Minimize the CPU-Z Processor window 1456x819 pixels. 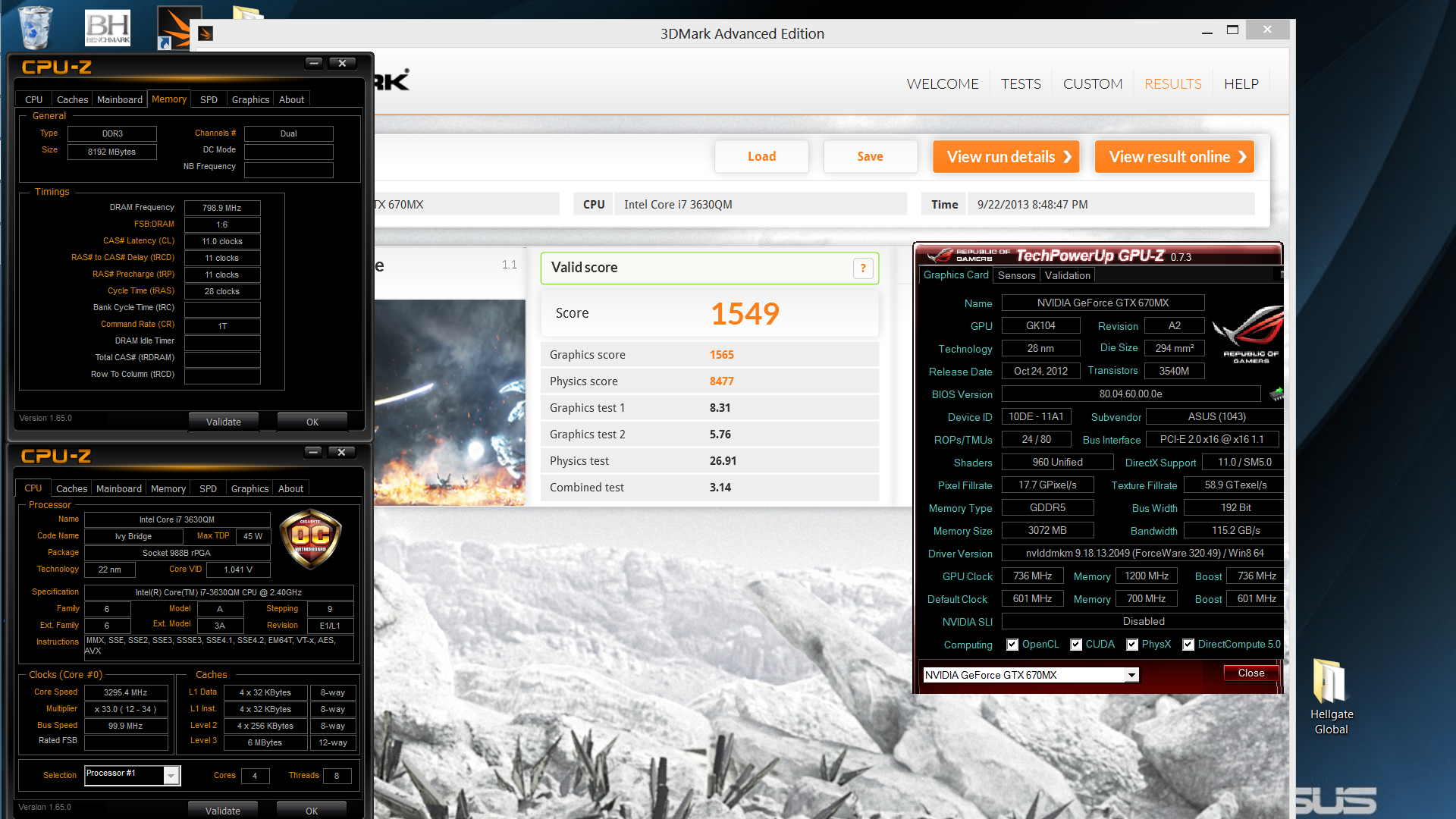tap(313, 452)
